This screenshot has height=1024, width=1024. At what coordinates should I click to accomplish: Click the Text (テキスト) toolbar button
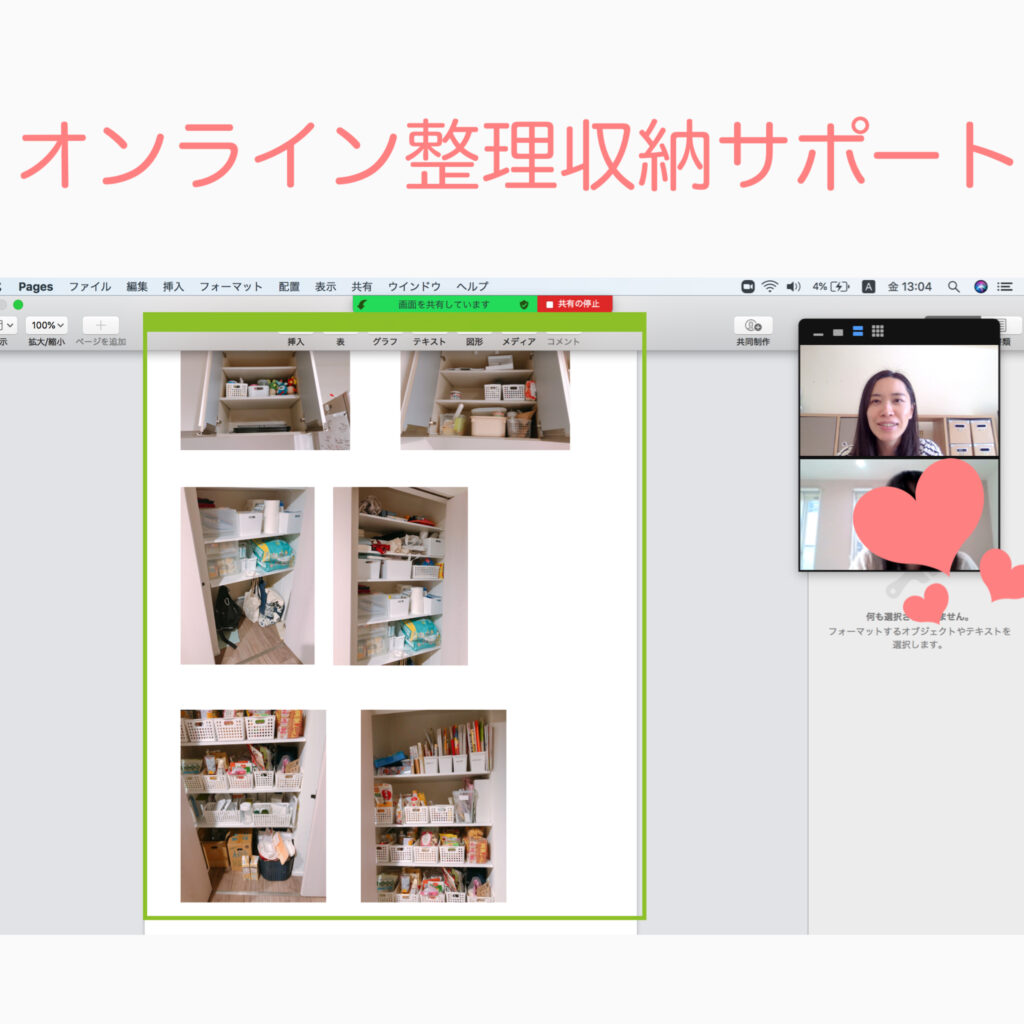point(429,341)
